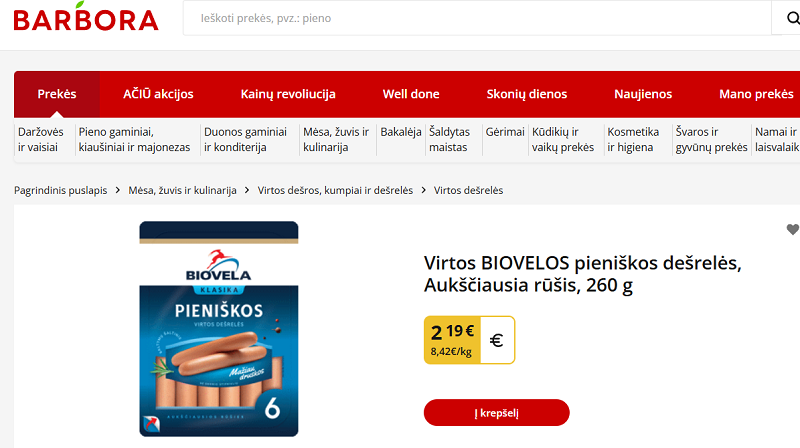
Task: Add product to favorites with heart icon
Action: click(x=792, y=230)
